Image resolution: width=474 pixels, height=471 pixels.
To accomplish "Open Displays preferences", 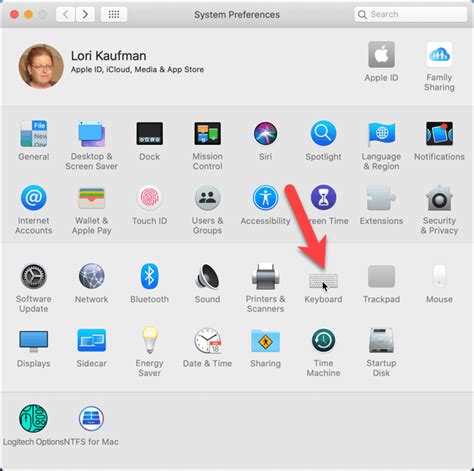I will coord(33,341).
